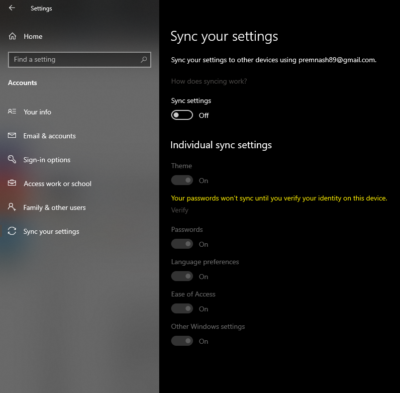This screenshot has width=400, height=393.
Task: Open Home via the house icon
Action: pos(12,36)
